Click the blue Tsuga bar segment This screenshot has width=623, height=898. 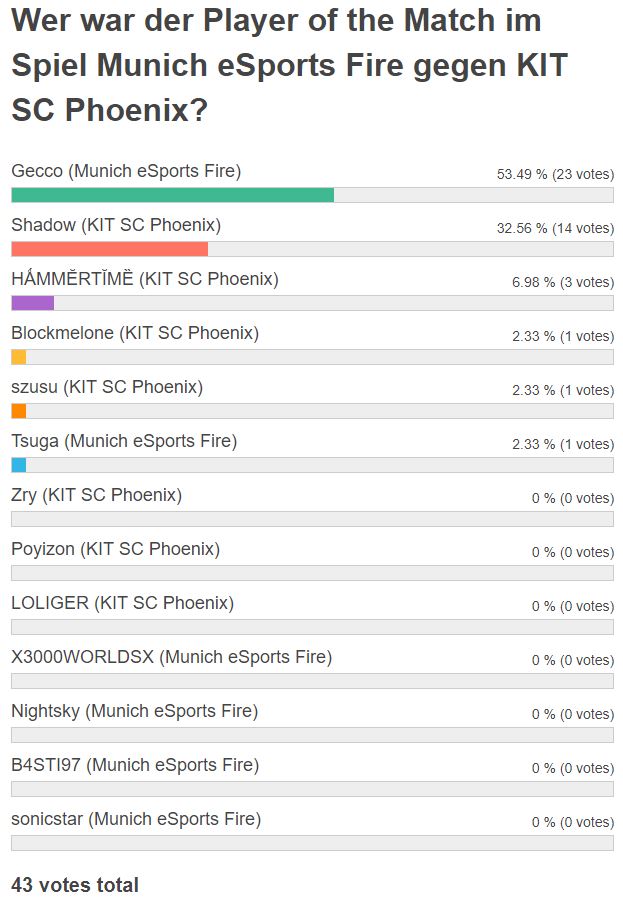(19, 465)
